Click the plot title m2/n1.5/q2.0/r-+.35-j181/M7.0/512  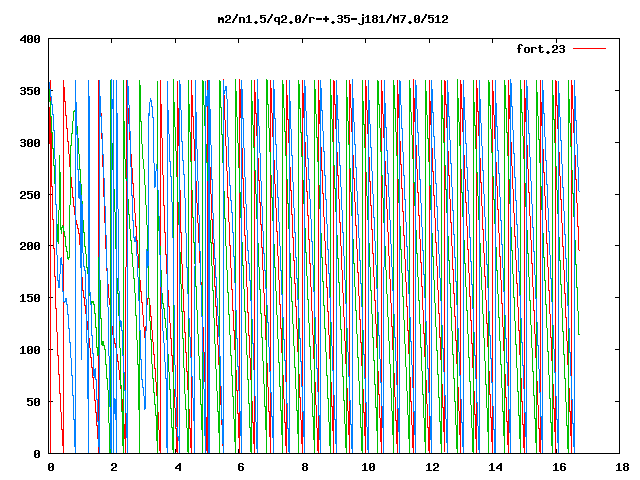pyautogui.click(x=333, y=19)
